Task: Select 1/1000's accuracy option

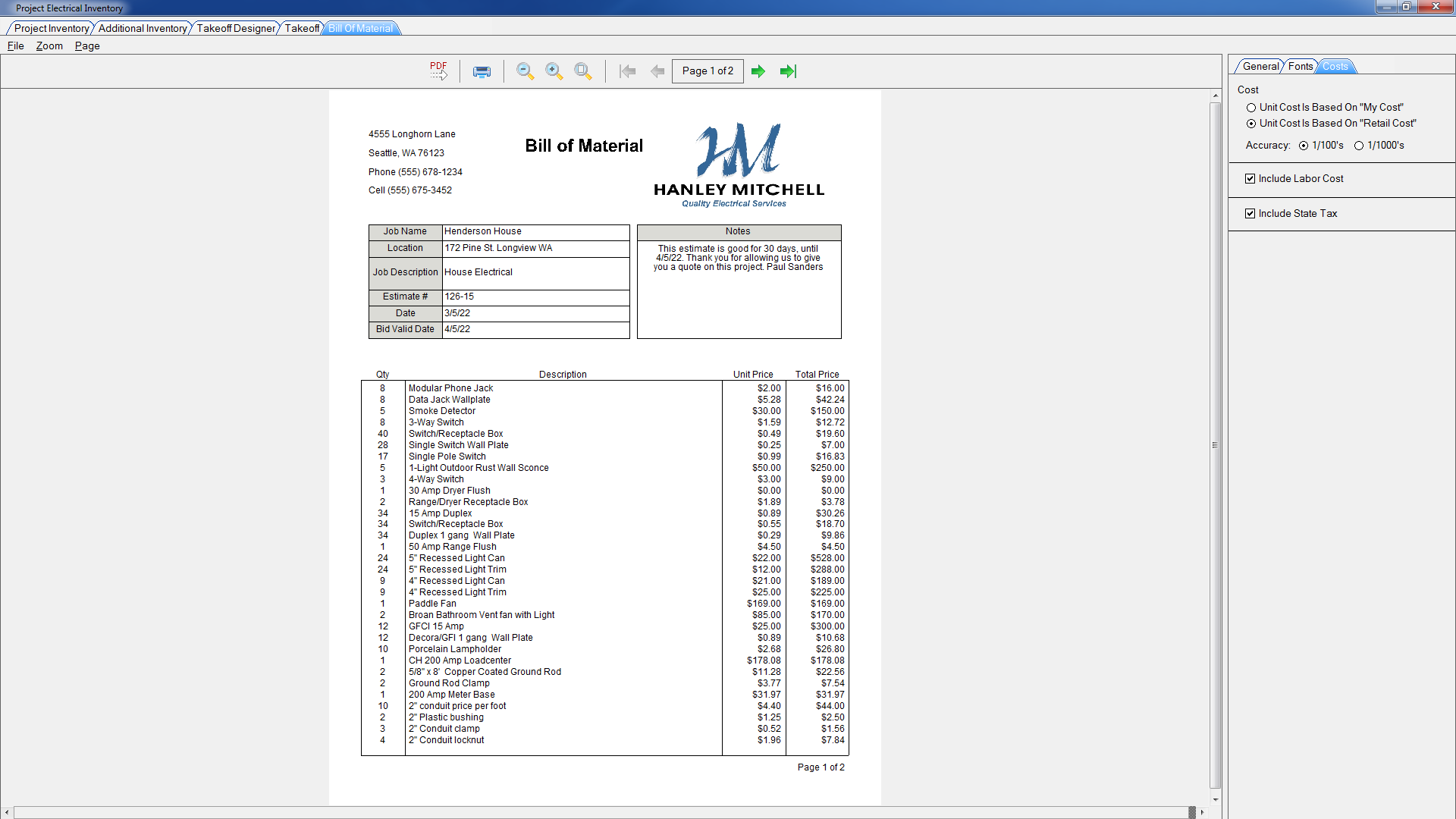Action: click(x=1359, y=146)
